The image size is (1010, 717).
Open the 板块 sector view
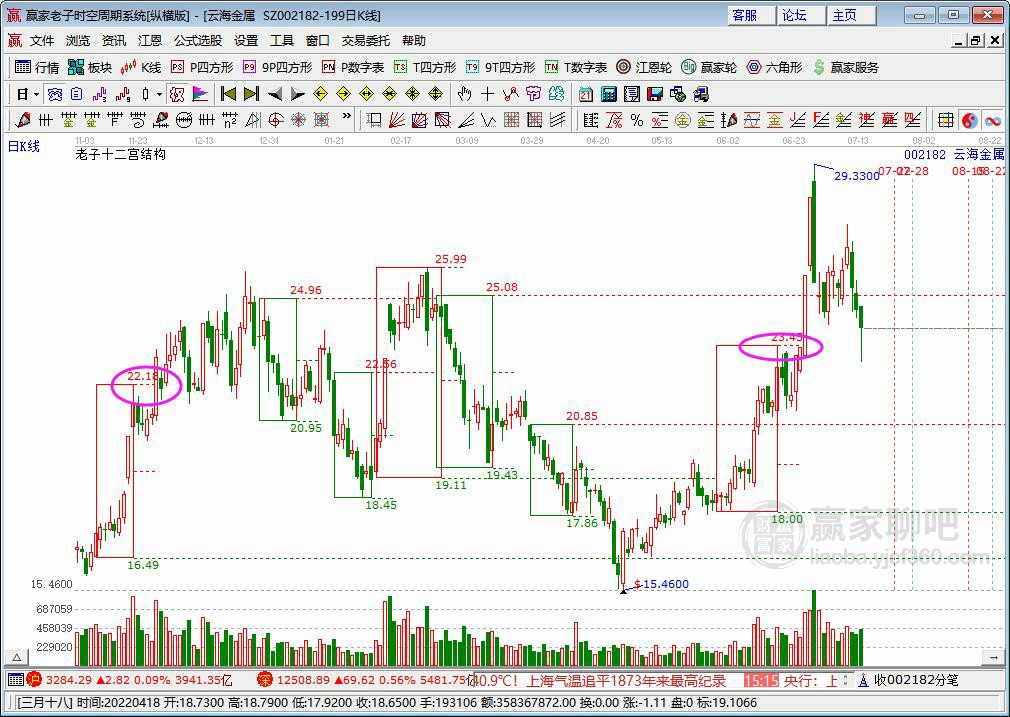90,67
